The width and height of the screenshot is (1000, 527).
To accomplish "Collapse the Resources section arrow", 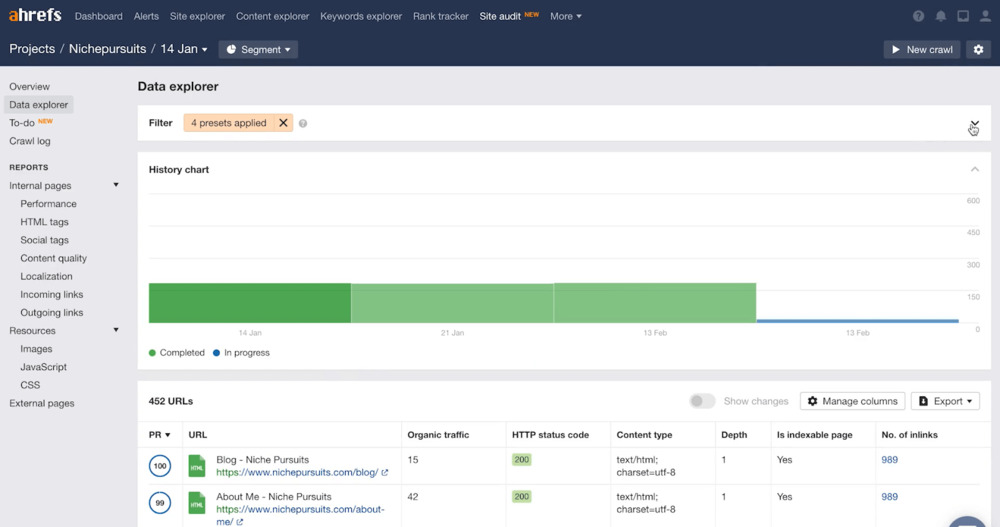I will (116, 330).
